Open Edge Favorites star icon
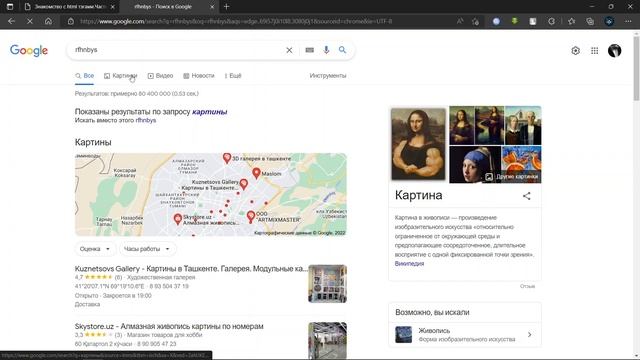 pyautogui.click(x=571, y=21)
